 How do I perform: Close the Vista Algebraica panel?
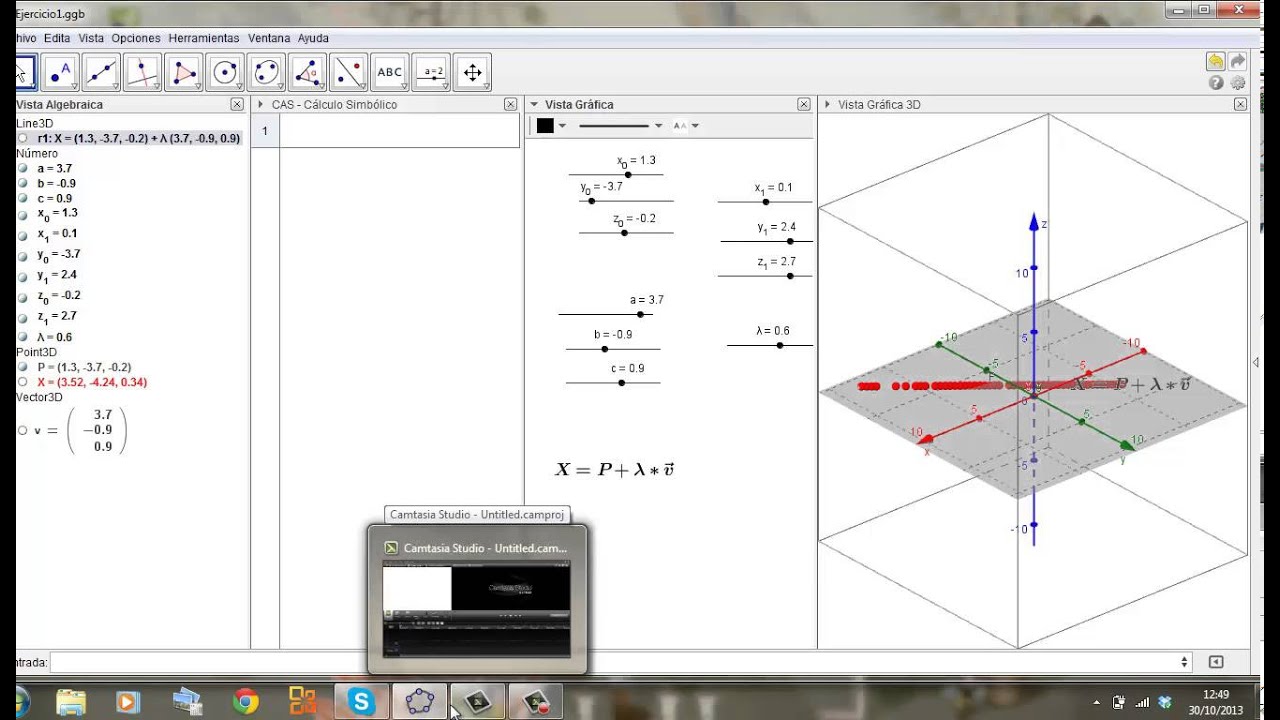tap(237, 104)
